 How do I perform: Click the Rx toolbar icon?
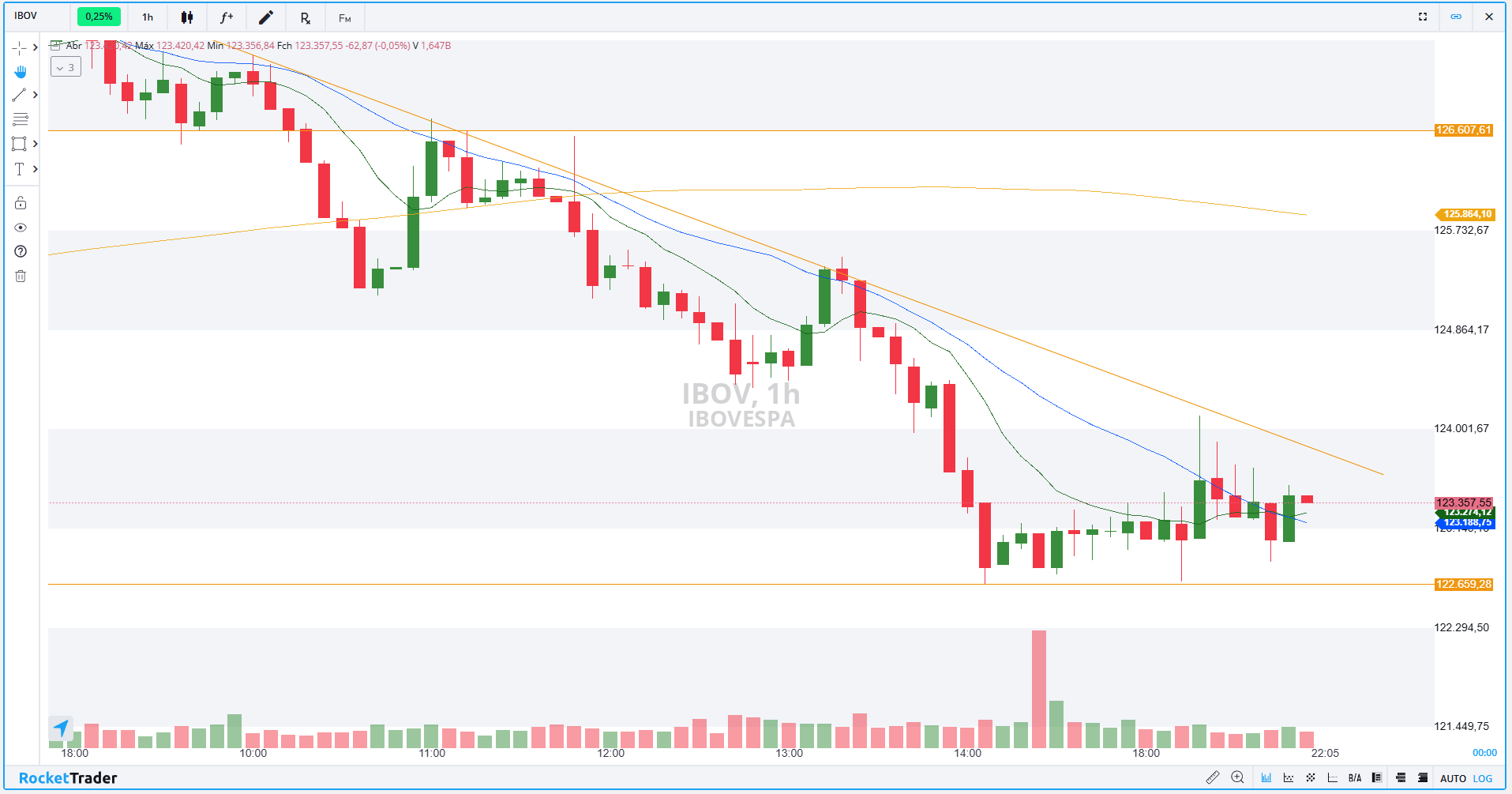coord(306,17)
